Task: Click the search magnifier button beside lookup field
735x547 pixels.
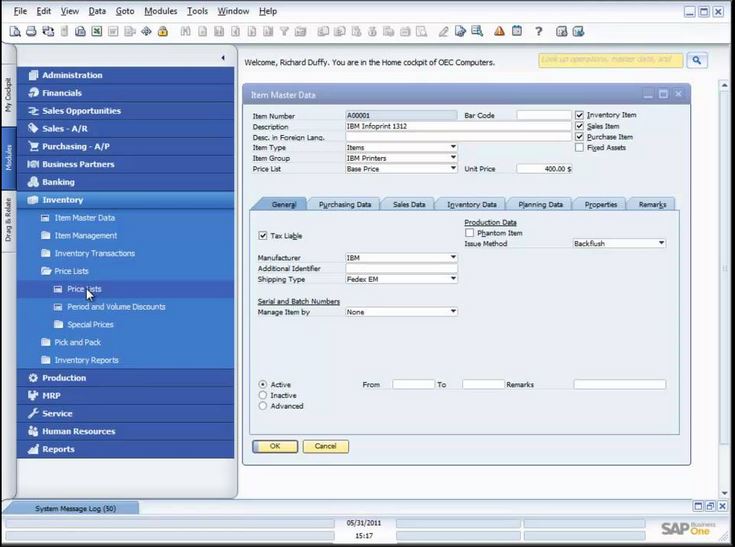Action: [697, 60]
